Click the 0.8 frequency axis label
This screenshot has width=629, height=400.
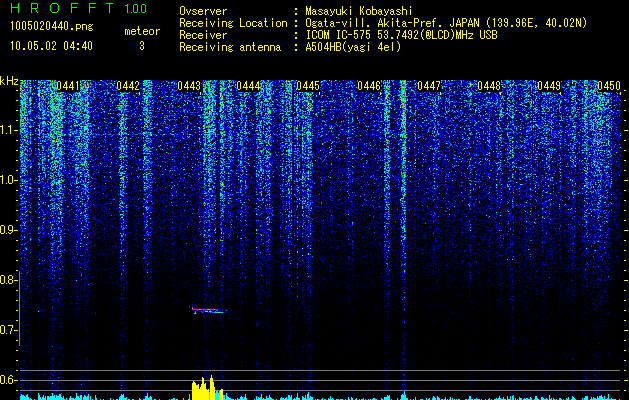pyautogui.click(x=8, y=280)
